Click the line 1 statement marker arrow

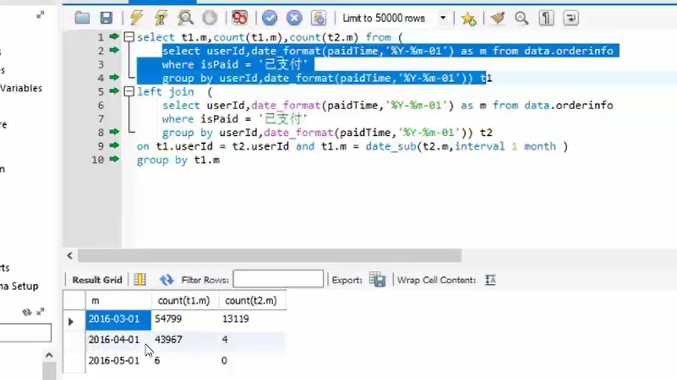(114, 36)
